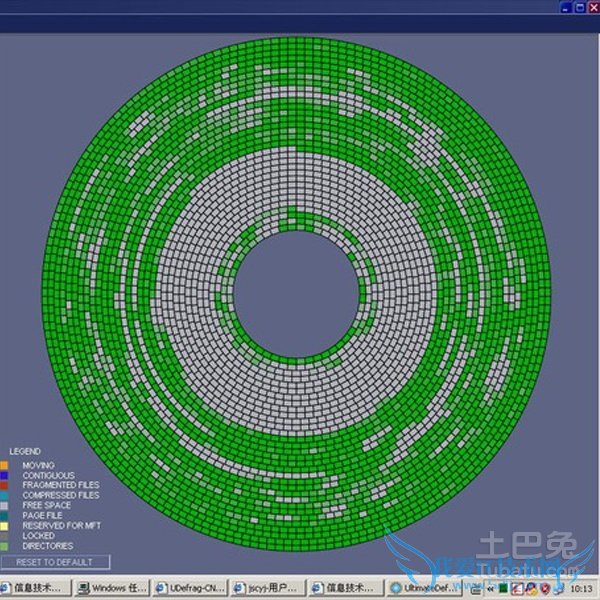Click the gray LOCKED color swatch
The height and width of the screenshot is (600, 600).
[x=4, y=536]
